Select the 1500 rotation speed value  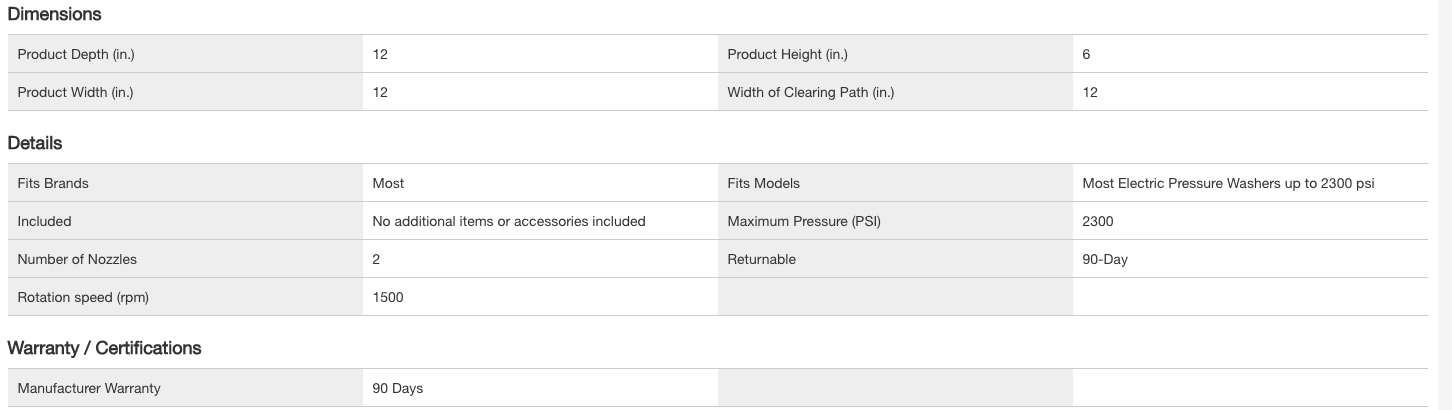(388, 297)
